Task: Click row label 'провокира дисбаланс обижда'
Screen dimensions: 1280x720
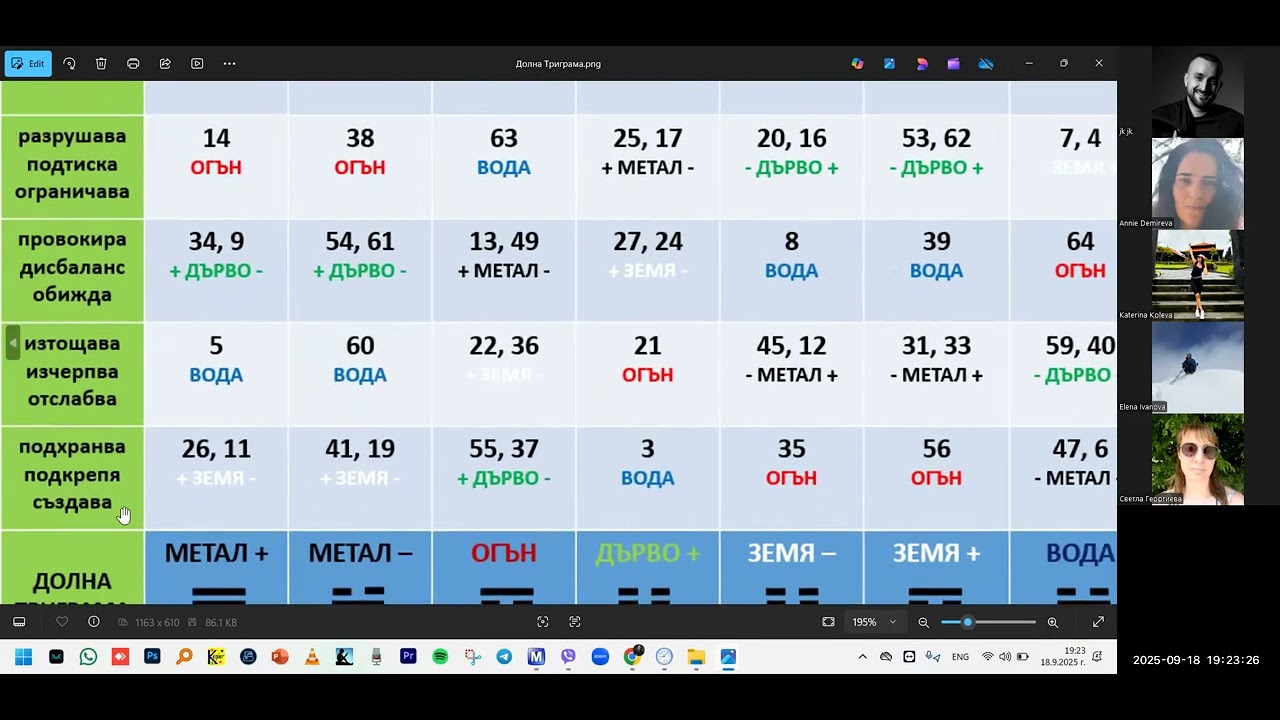Action: click(x=72, y=268)
